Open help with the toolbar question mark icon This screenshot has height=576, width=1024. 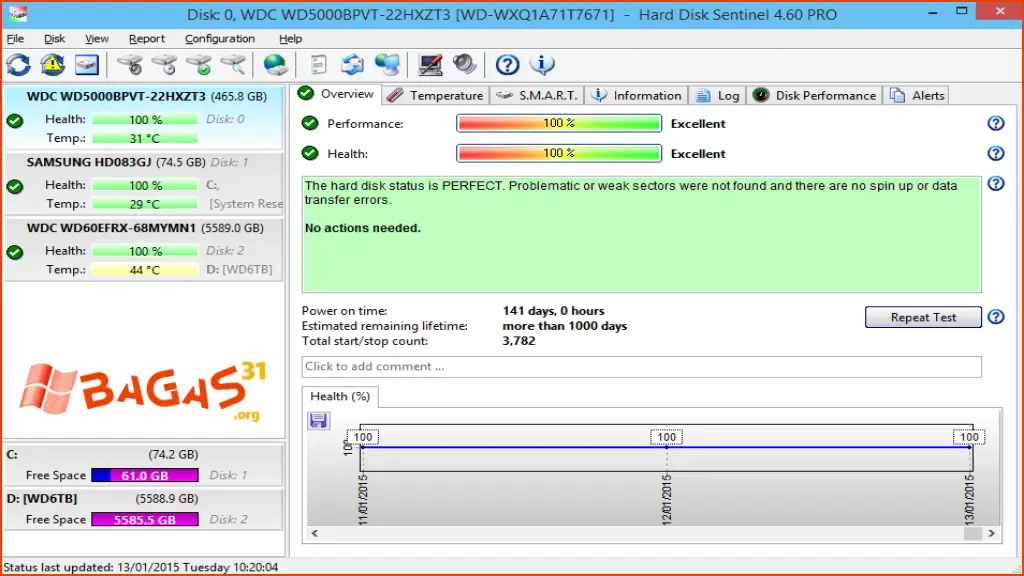pos(507,65)
